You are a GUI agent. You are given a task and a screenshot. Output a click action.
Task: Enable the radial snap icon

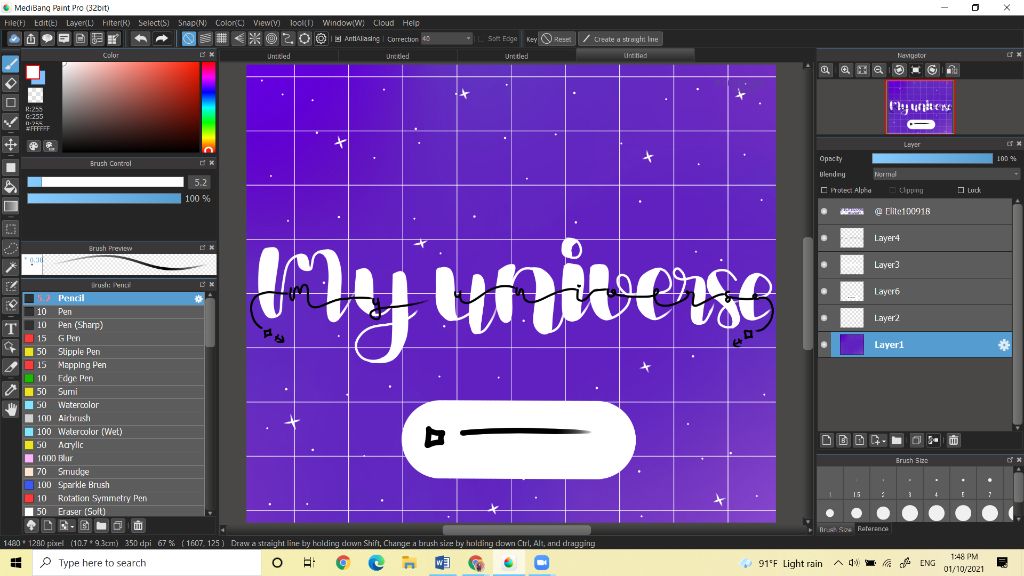(255, 39)
